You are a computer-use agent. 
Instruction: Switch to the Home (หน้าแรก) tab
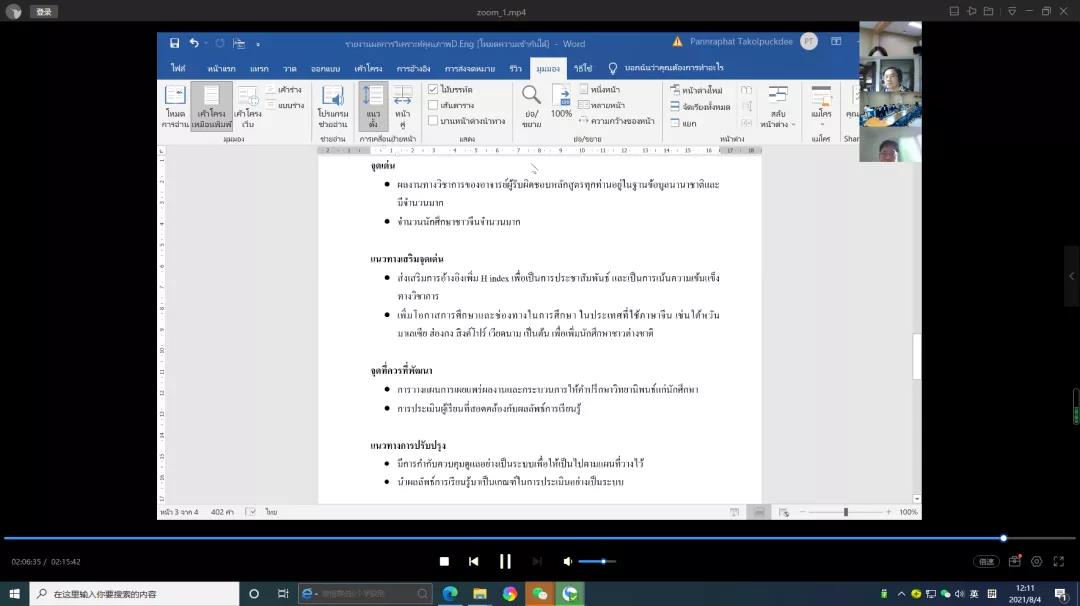tap(221, 68)
